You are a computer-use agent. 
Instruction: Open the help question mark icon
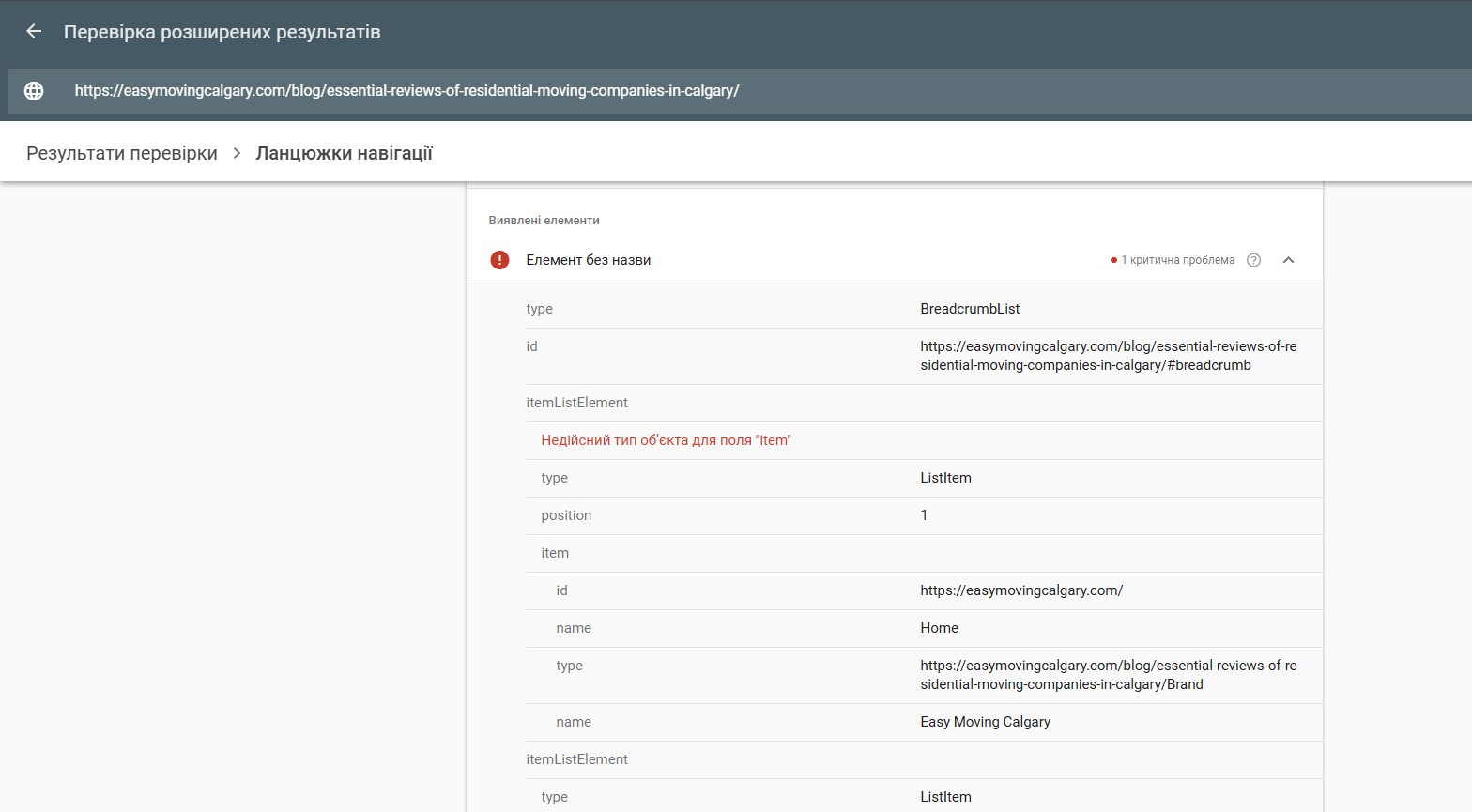(1253, 260)
